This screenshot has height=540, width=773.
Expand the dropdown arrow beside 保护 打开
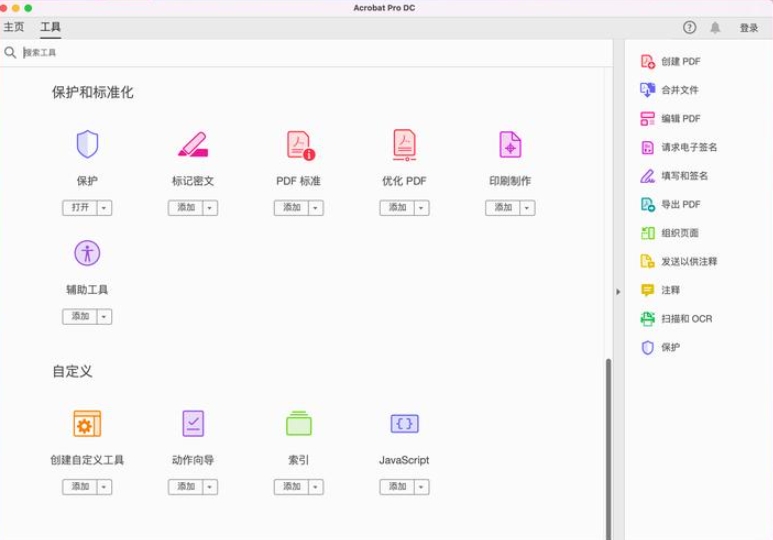104,208
